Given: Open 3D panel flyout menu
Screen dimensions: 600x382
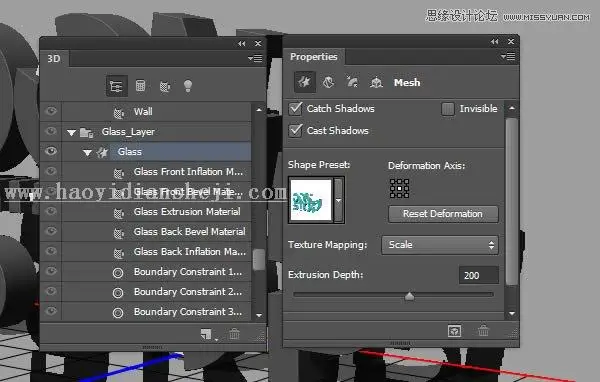Looking at the screenshot, I should point(255,59).
